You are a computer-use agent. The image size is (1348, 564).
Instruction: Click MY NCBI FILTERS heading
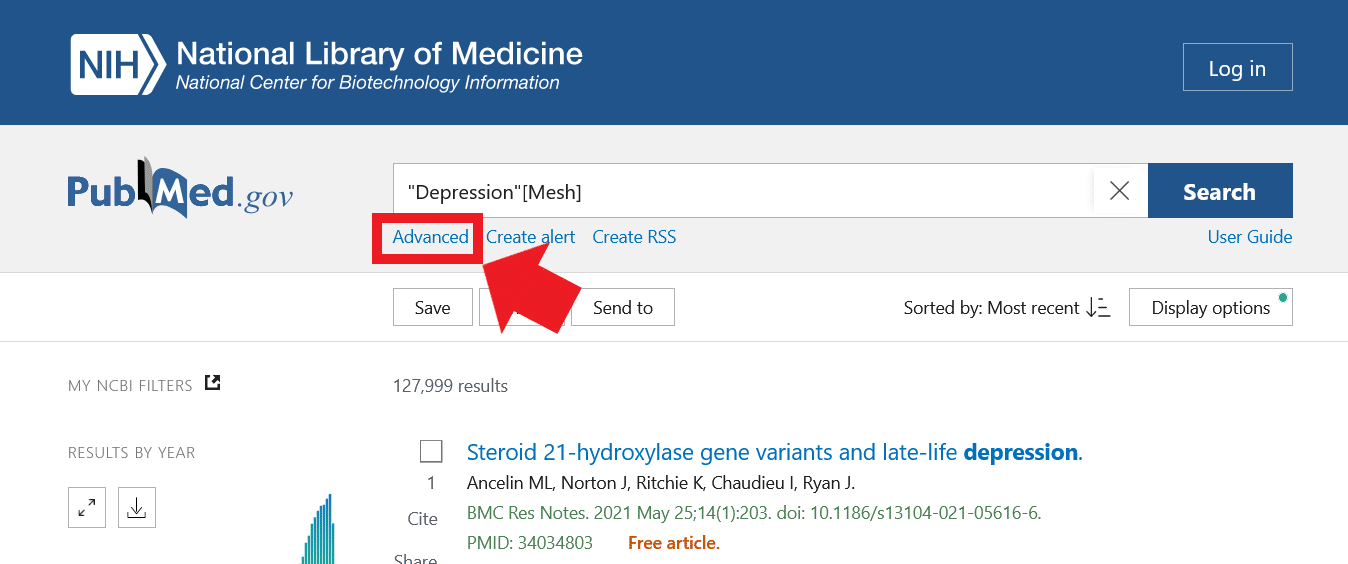(130, 385)
